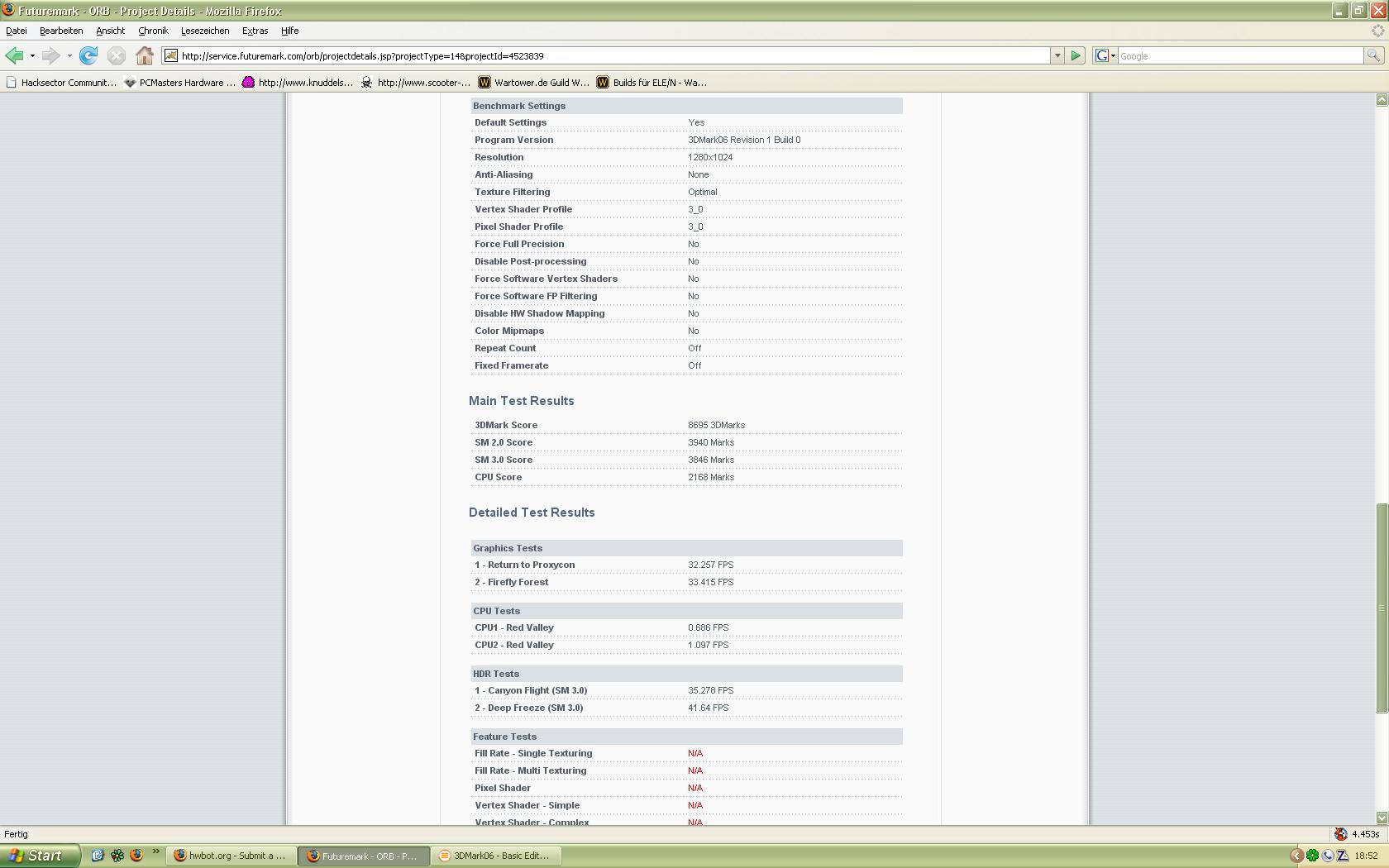Open the Extras menu
The width and height of the screenshot is (1389, 868).
coord(255,31)
